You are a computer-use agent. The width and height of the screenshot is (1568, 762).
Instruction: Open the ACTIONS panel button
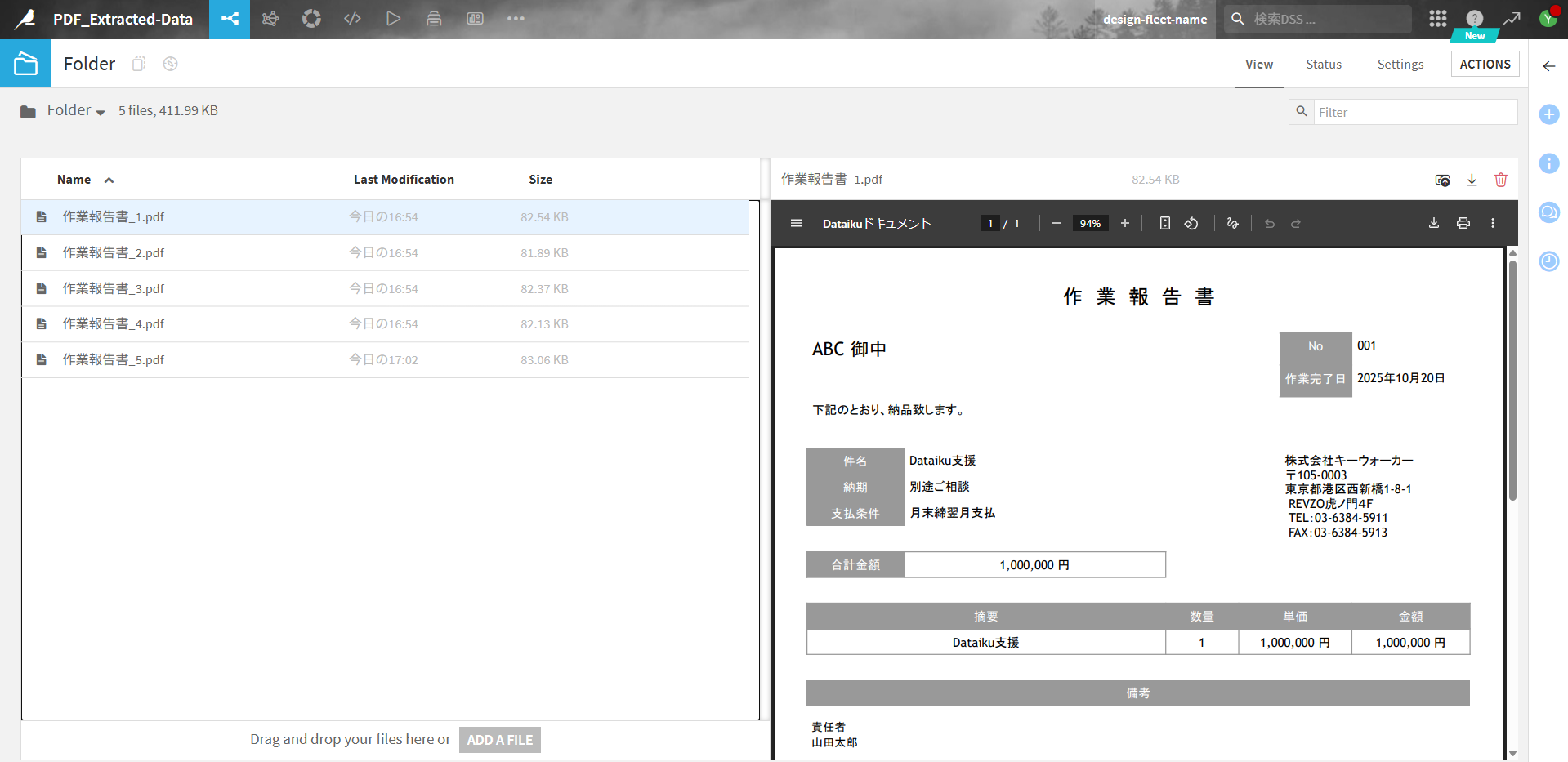(1485, 65)
